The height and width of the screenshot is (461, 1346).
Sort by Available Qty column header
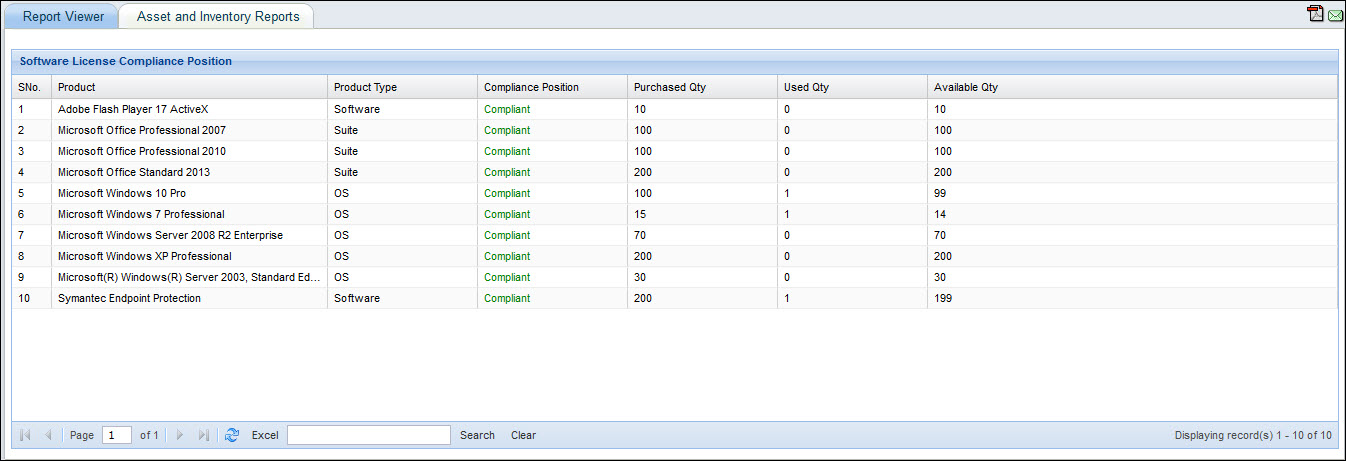(965, 87)
